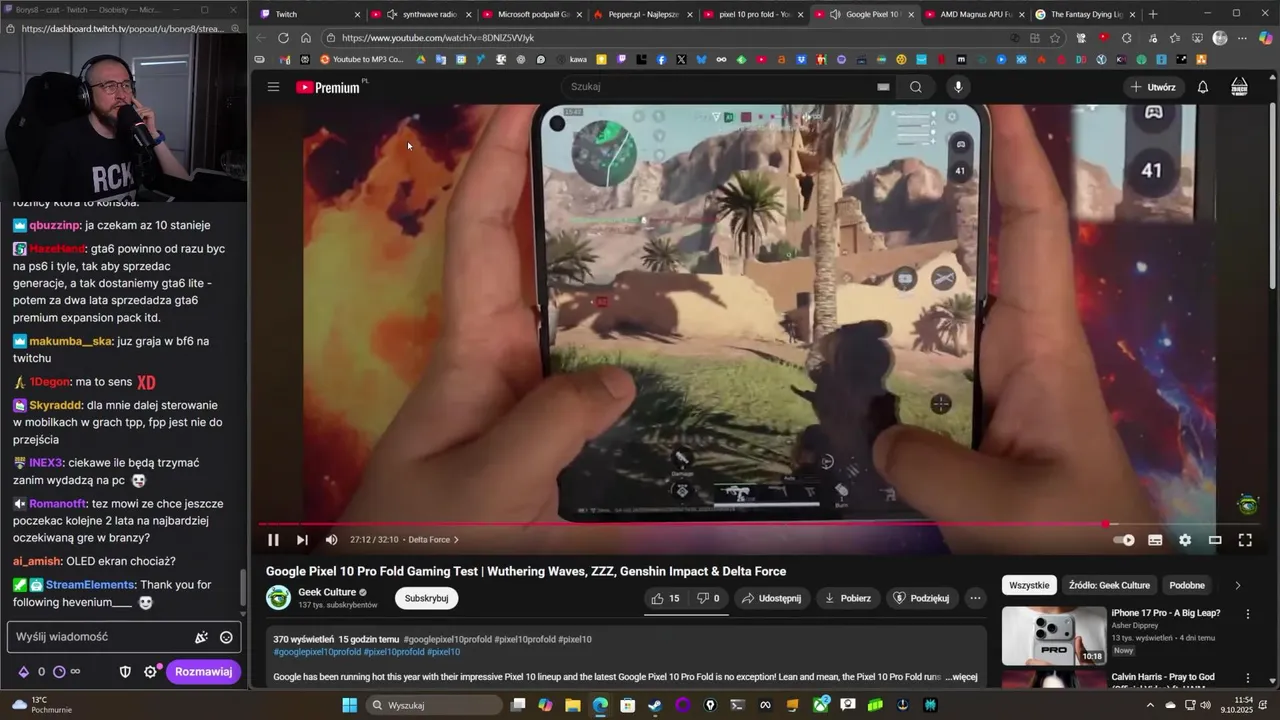The height and width of the screenshot is (720, 1280).
Task: Open the Xbox app from taskbar
Action: 820,705
